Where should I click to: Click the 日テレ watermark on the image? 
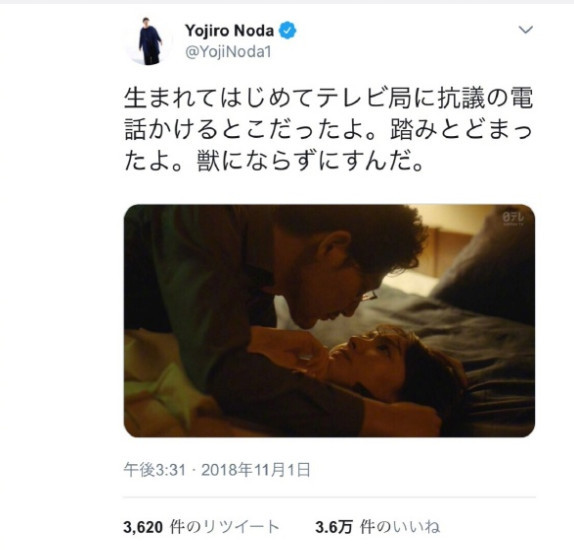[x=513, y=218]
